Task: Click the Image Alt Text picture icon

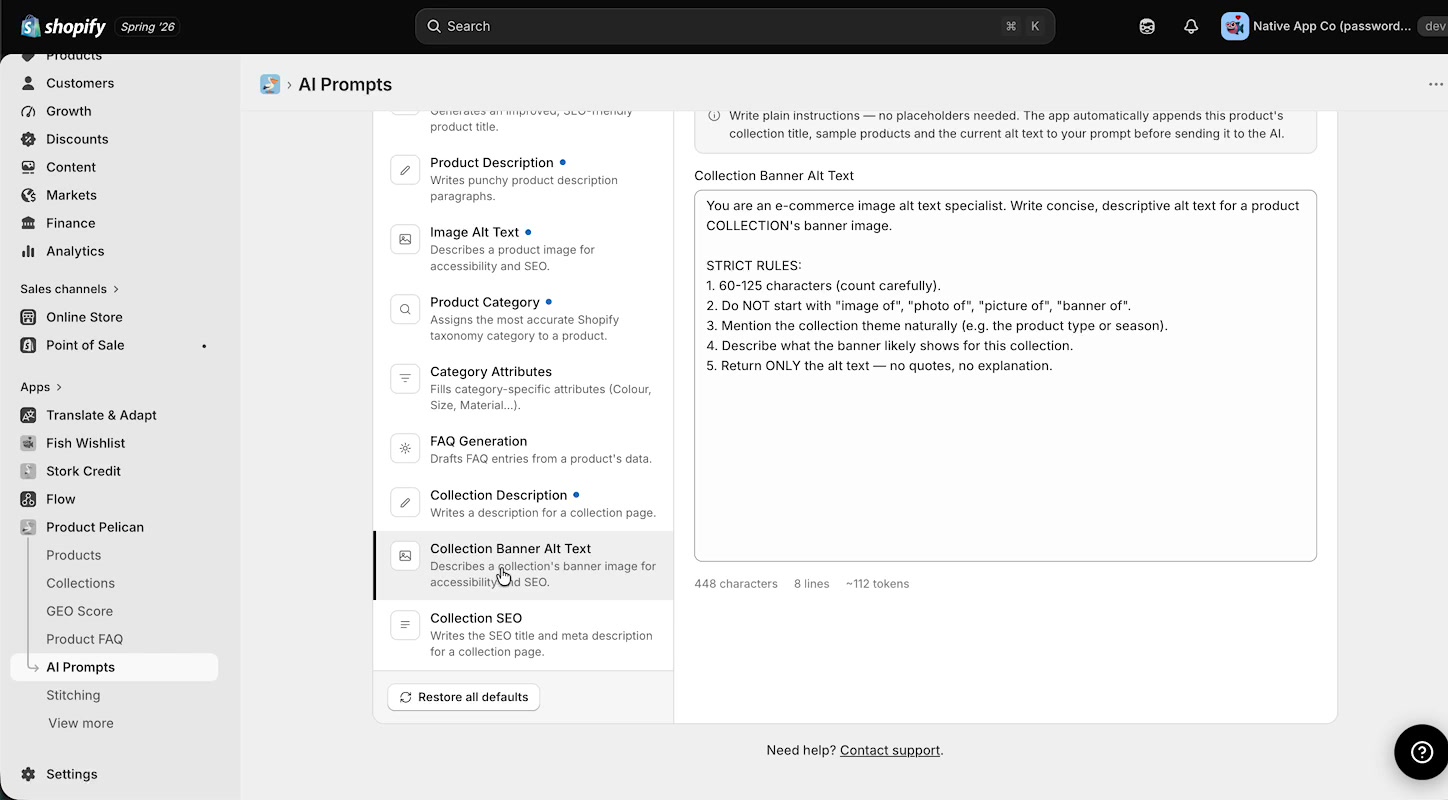Action: pyautogui.click(x=405, y=240)
